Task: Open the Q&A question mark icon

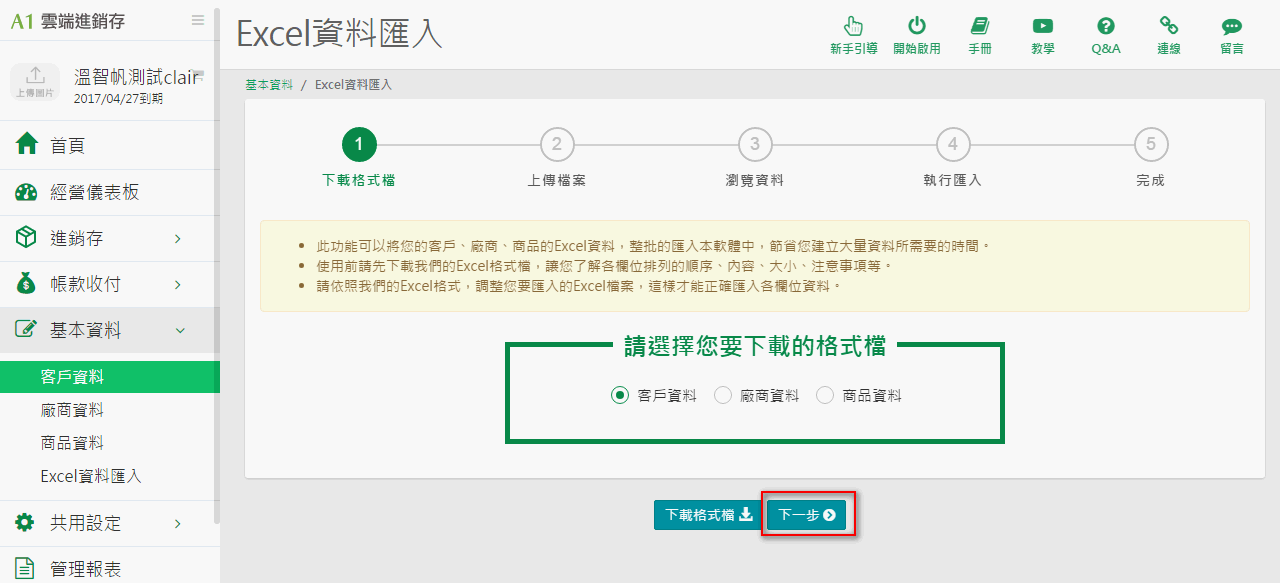Action: pos(1106,26)
